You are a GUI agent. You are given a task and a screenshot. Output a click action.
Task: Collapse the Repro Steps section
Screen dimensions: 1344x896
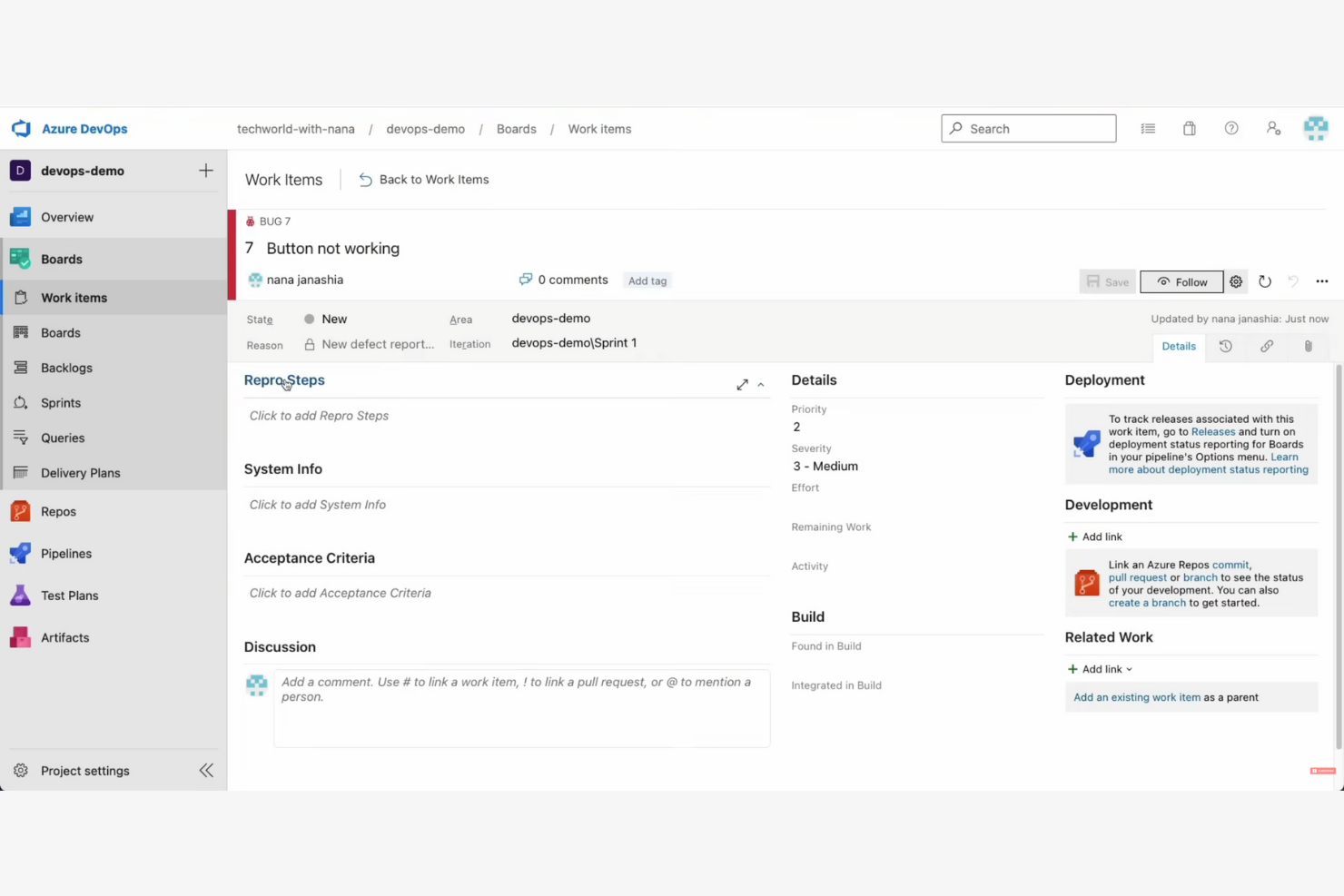761,384
